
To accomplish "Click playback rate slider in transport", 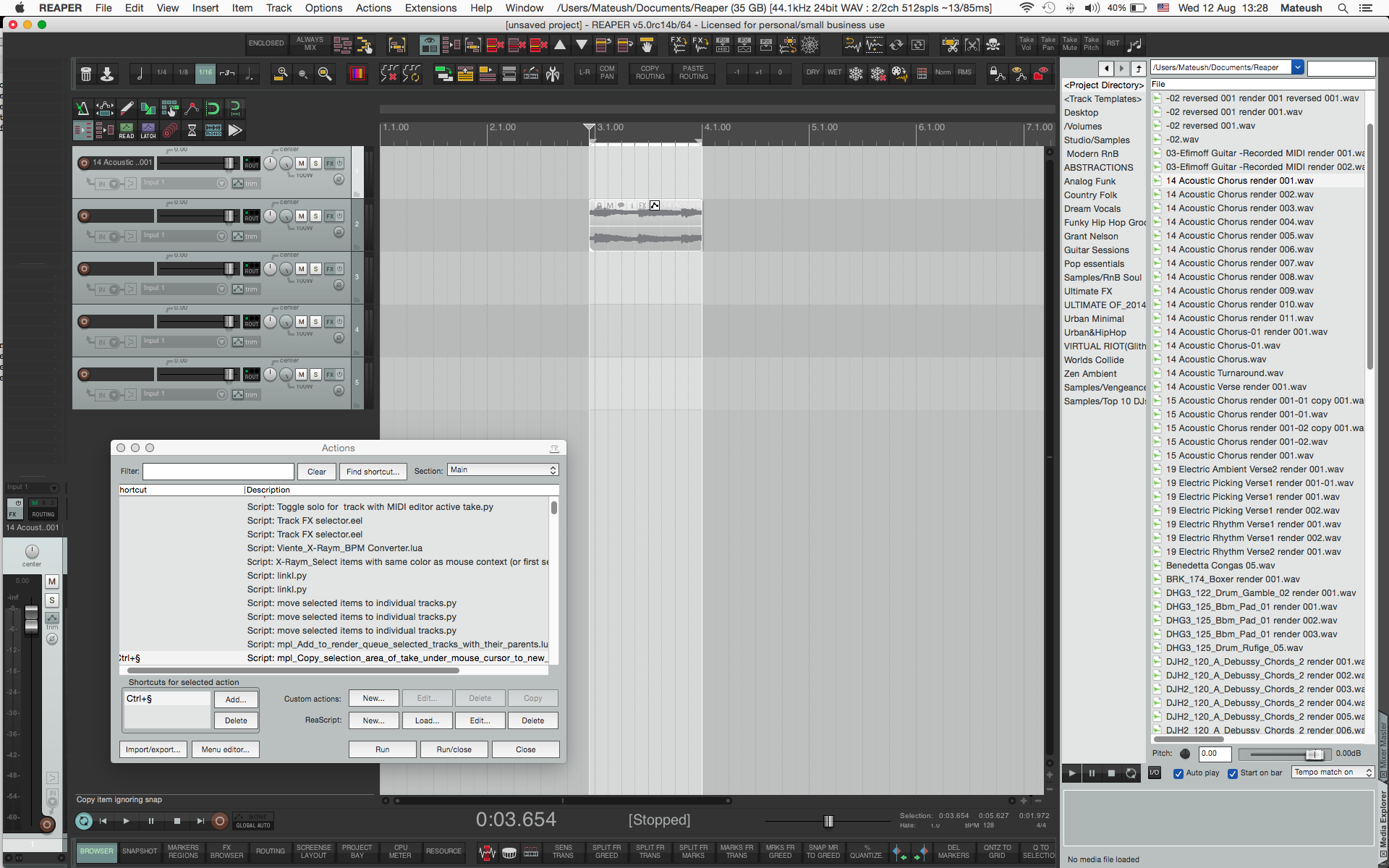I will point(828,821).
